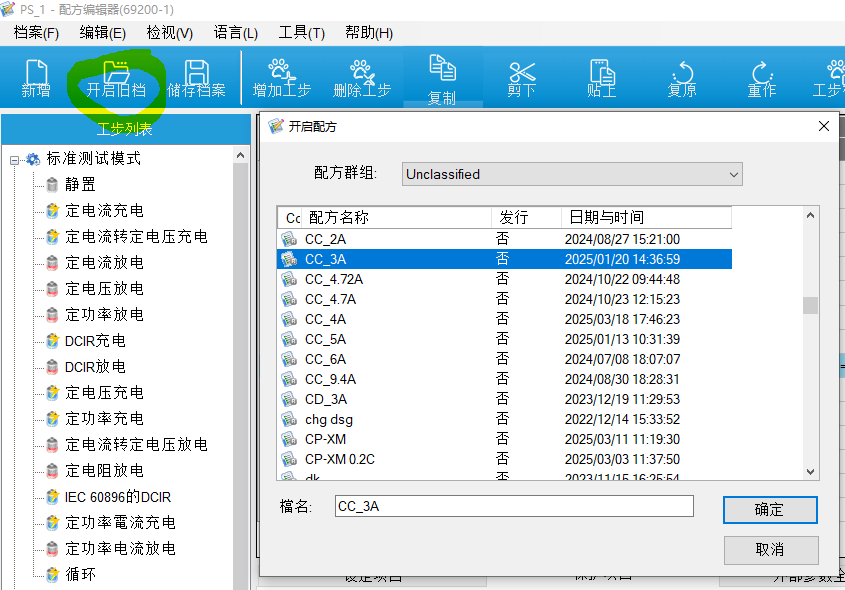Image resolution: width=845 pixels, height=590 pixels.
Task: Sort by 发行 column header
Action: (x=526, y=217)
